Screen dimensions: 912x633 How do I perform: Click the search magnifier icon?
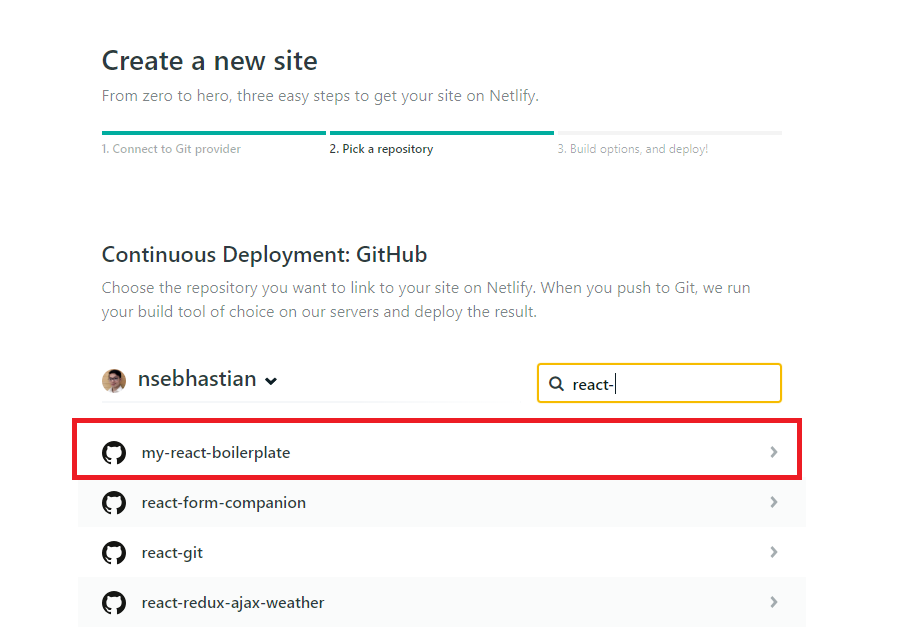click(x=556, y=384)
